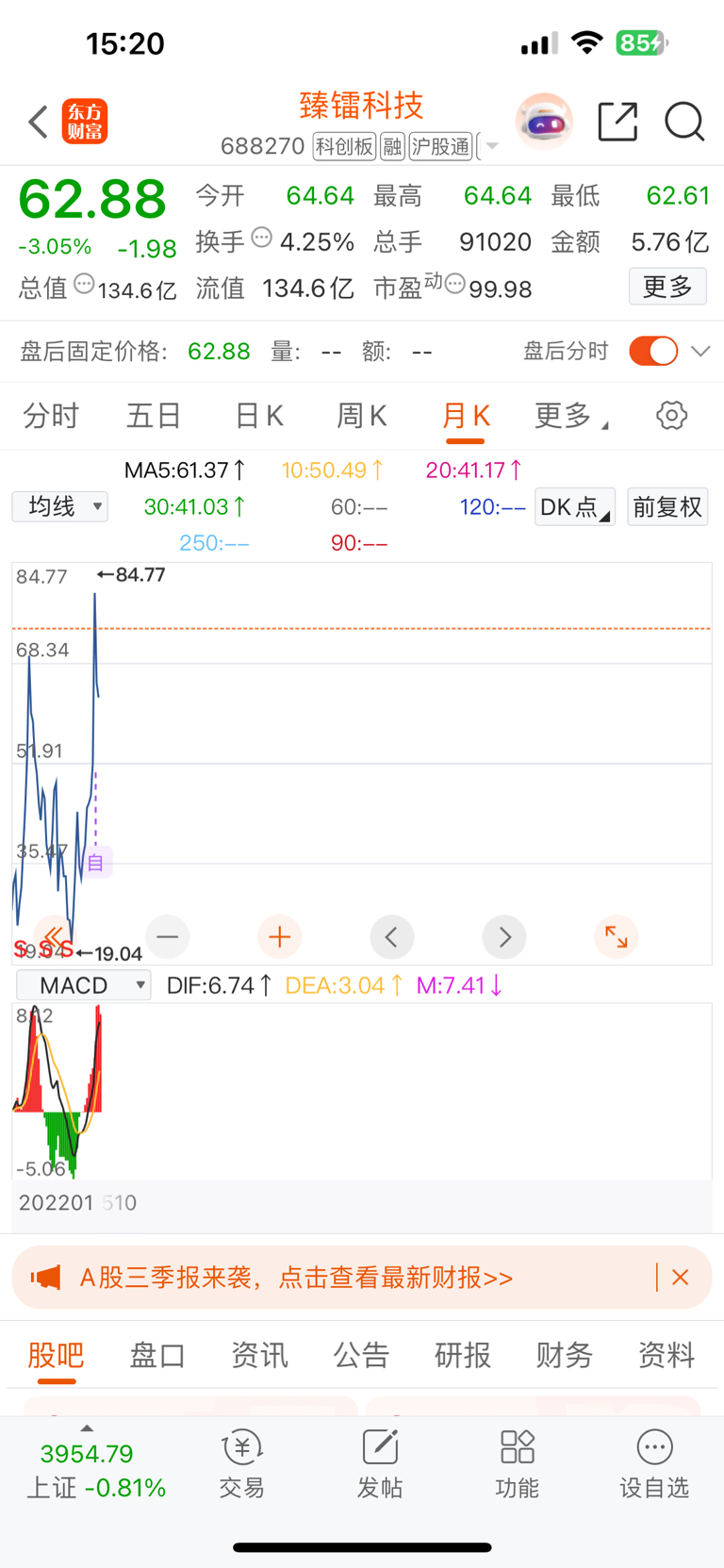Open the 功能 functions icon
Viewport: 724px width, 1568px height.
(518, 1464)
